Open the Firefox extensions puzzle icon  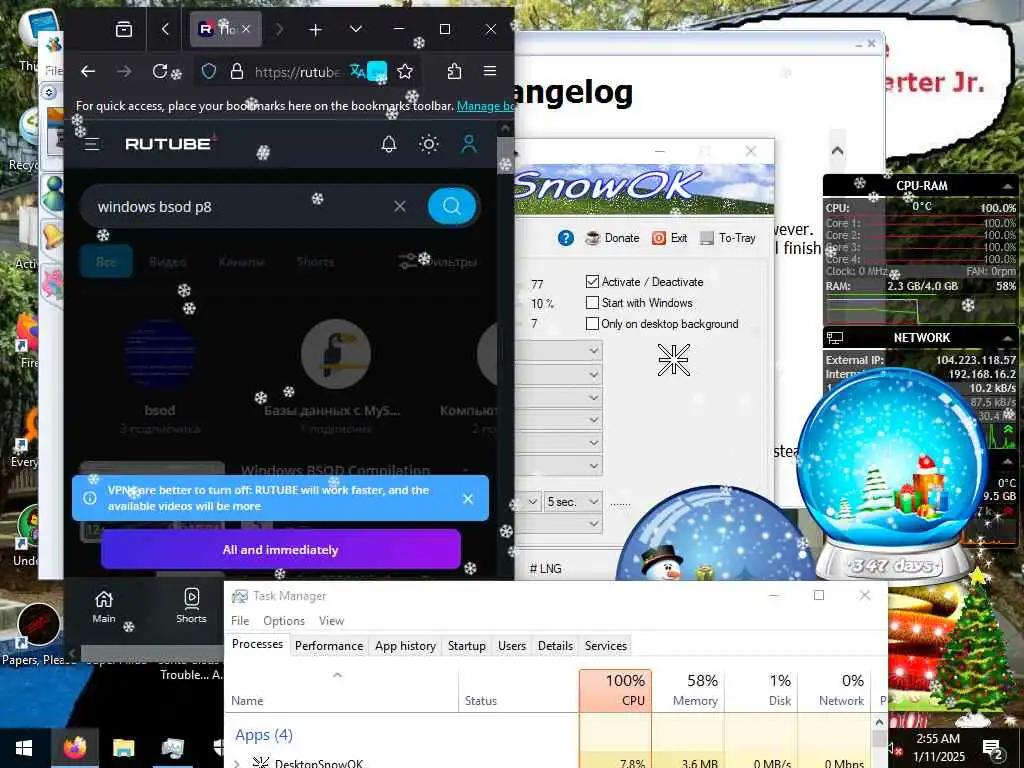pyautogui.click(x=454, y=71)
